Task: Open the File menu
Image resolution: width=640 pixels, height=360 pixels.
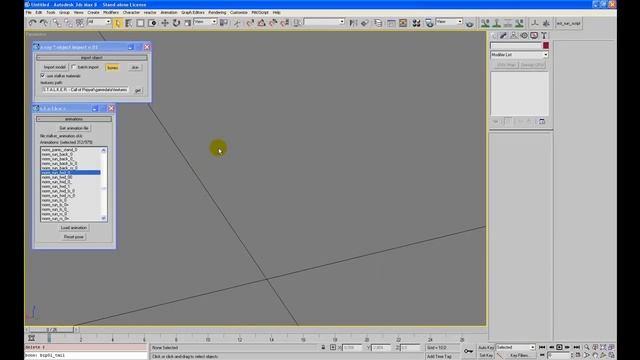Action: tap(29, 13)
